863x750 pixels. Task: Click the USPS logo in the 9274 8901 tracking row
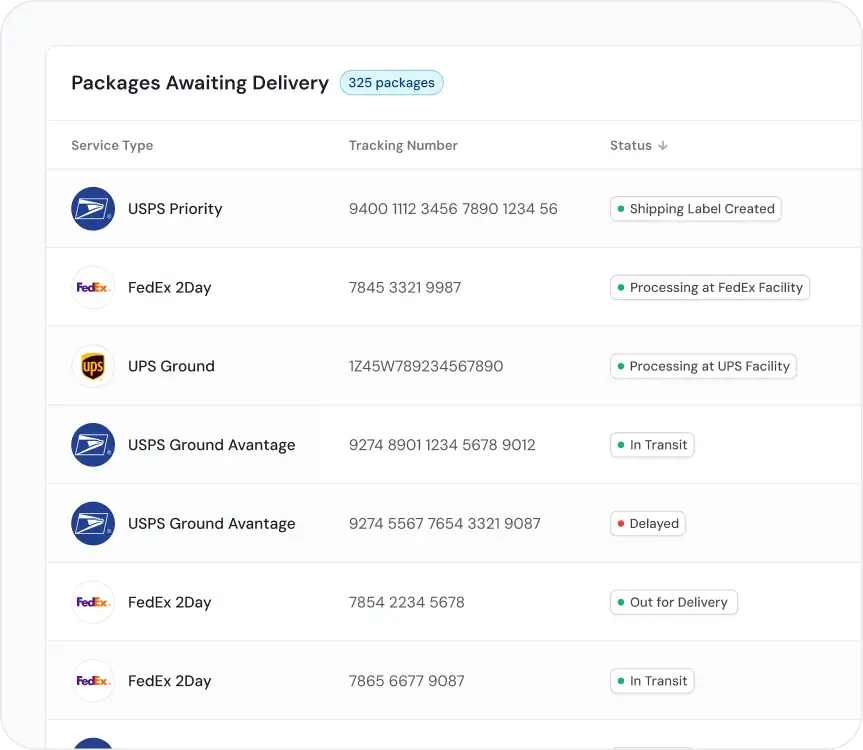point(93,445)
